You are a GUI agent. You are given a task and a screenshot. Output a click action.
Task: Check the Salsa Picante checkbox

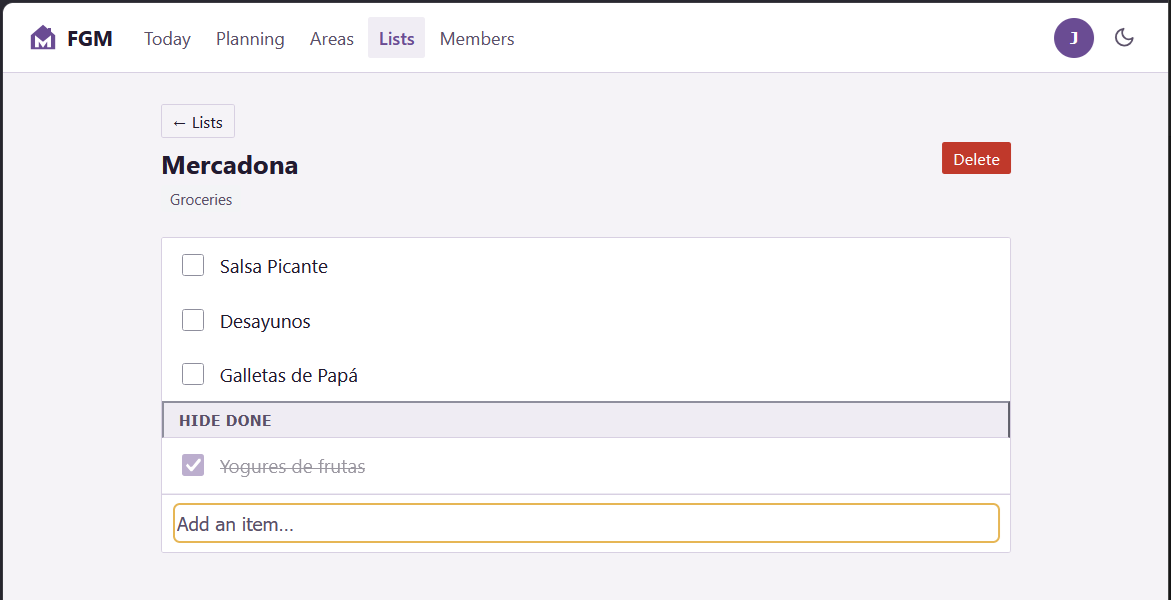tap(193, 265)
